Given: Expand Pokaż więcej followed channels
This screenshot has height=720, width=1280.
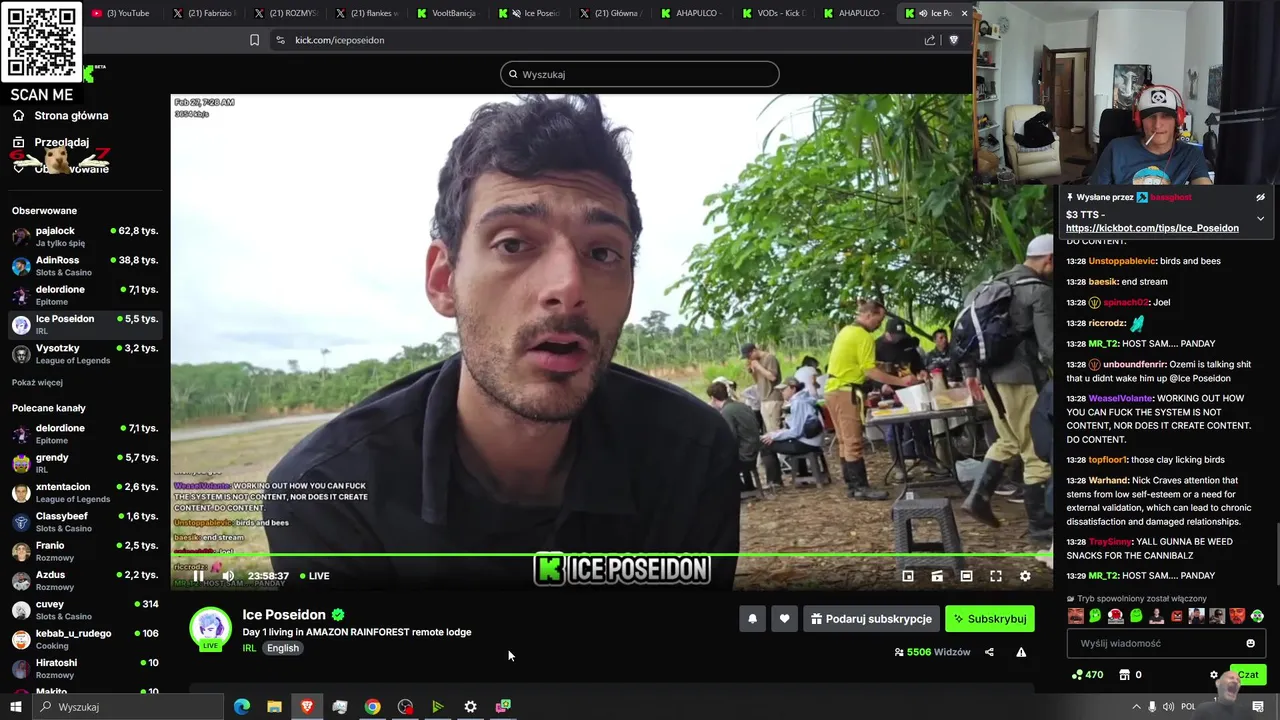Looking at the screenshot, I should (37, 383).
